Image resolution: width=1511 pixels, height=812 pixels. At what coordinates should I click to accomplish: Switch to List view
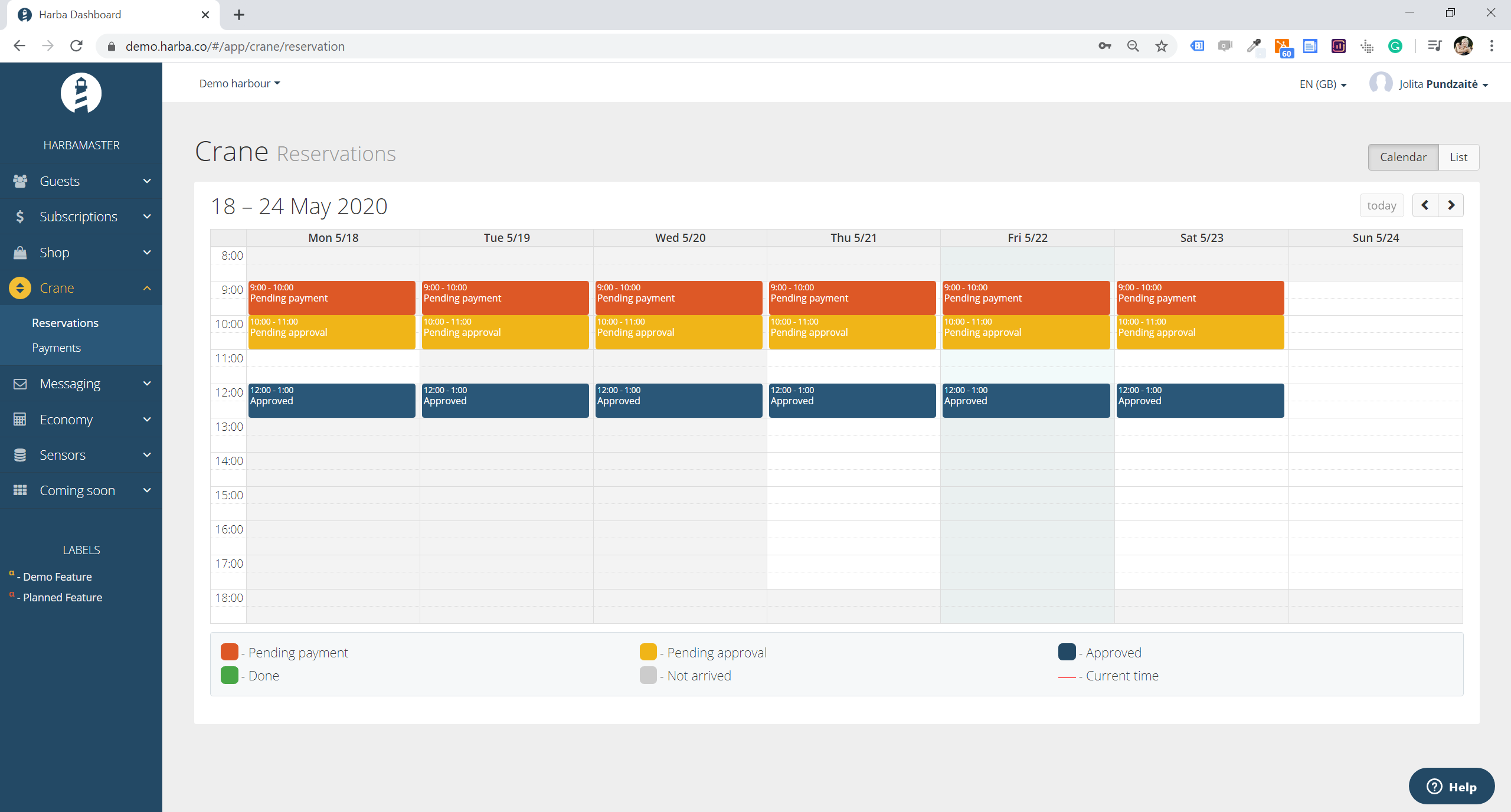tap(1458, 157)
